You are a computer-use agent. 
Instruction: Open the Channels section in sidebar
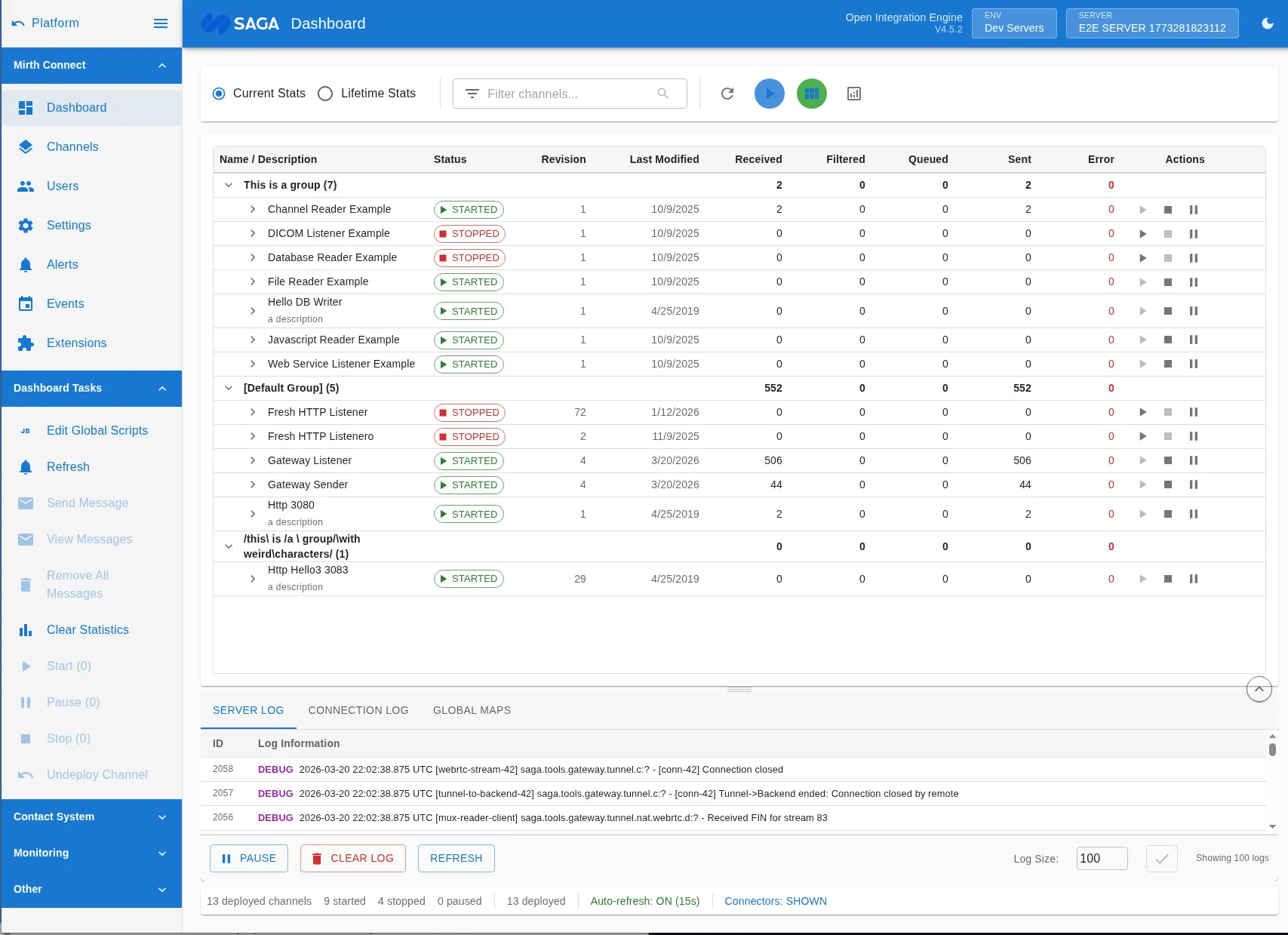72,146
